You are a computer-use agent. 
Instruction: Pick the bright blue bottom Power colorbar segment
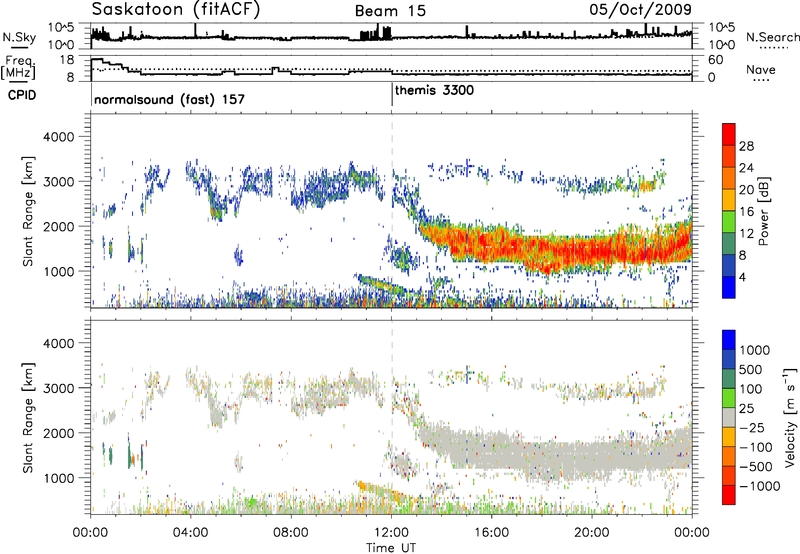(x=729, y=287)
